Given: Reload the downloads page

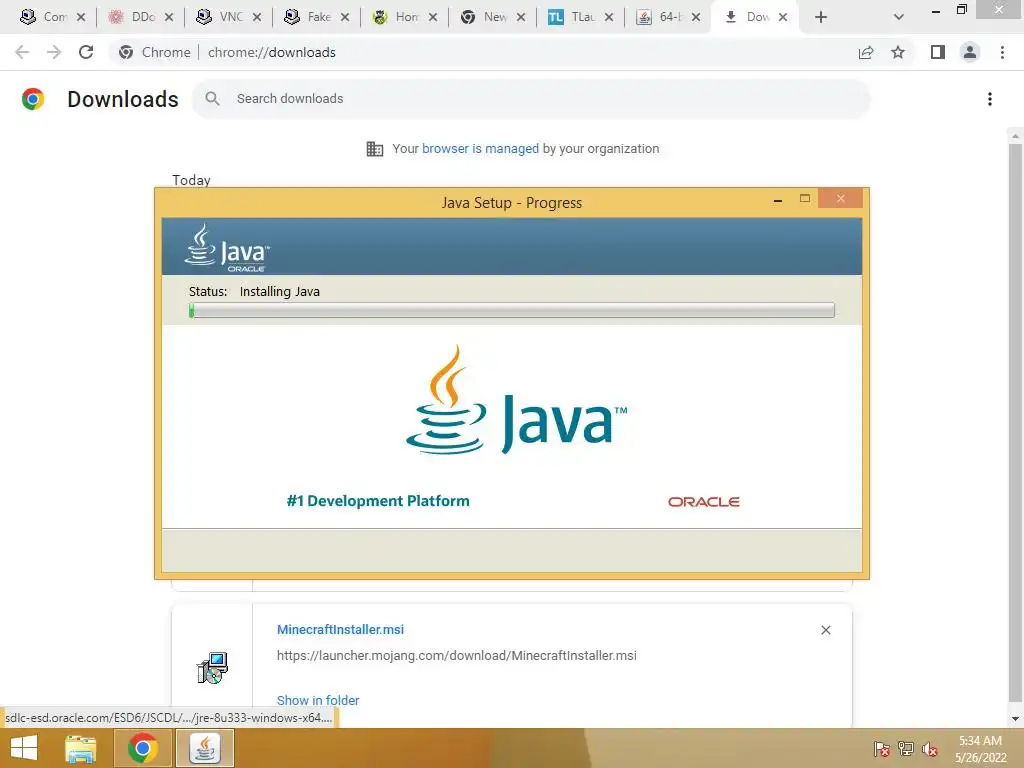Looking at the screenshot, I should (x=86, y=52).
